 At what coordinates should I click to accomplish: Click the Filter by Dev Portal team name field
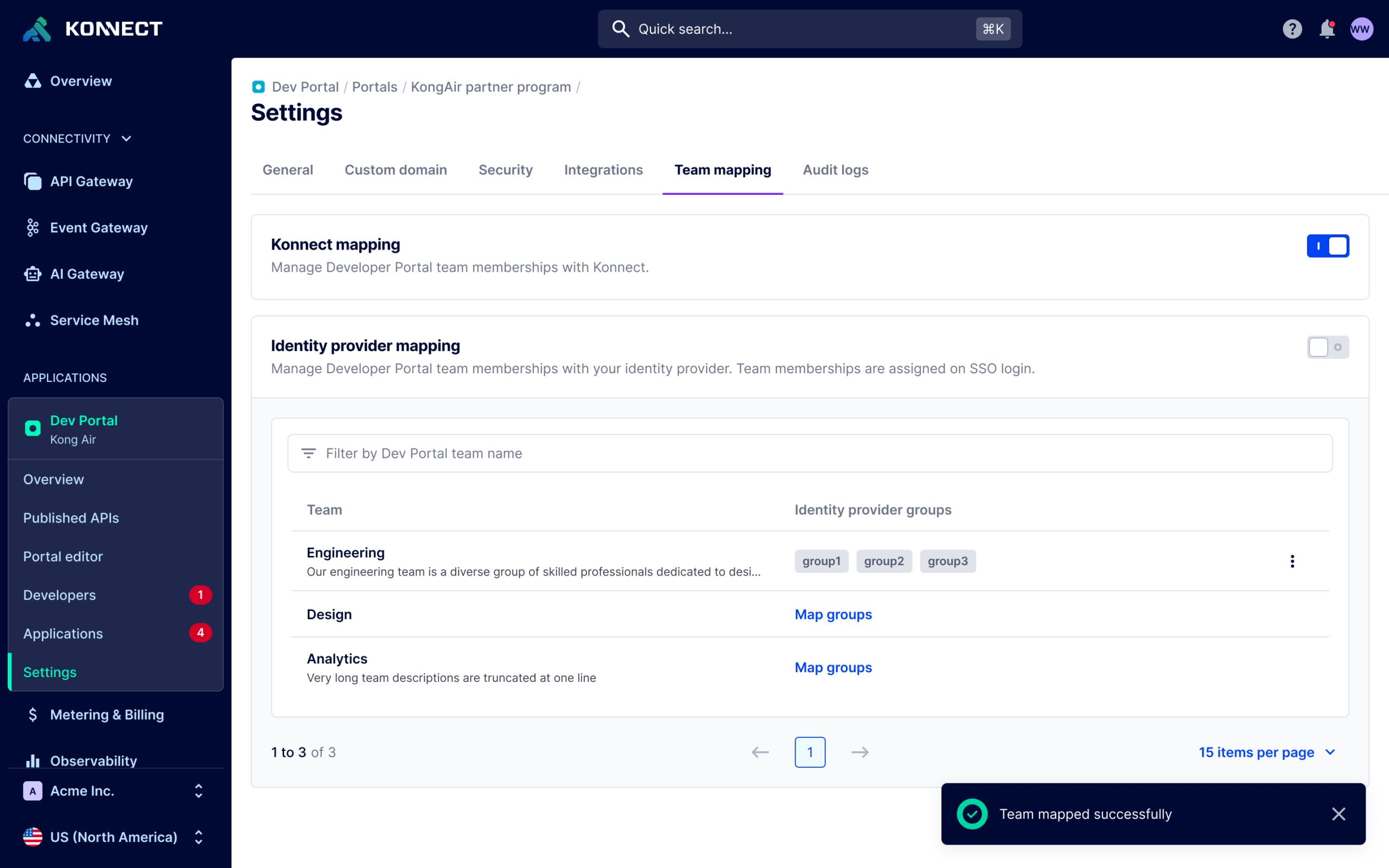click(810, 454)
